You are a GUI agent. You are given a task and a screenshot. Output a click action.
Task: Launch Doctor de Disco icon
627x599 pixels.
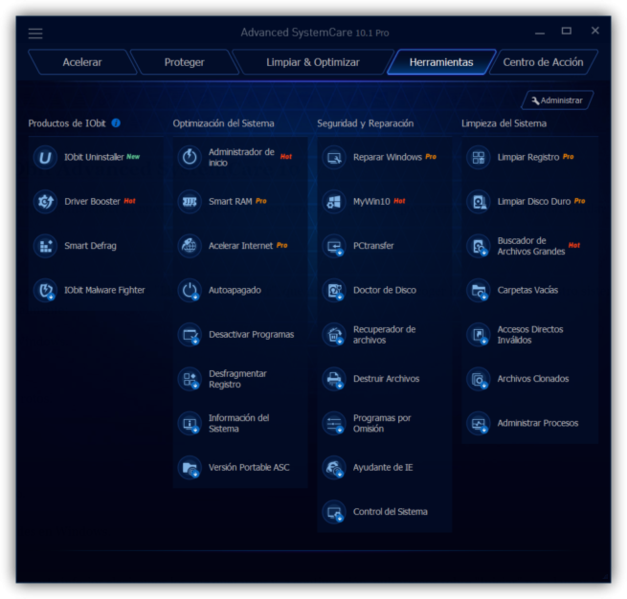click(x=334, y=290)
